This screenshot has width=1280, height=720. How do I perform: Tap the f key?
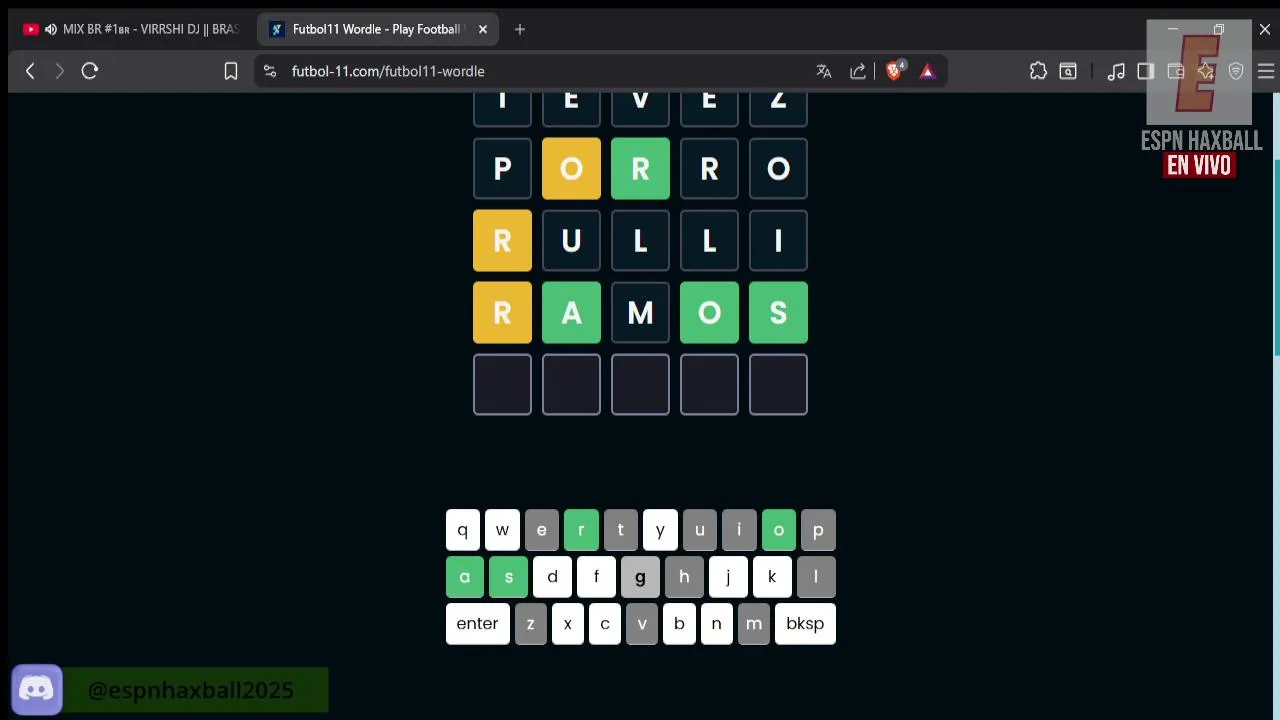pos(596,577)
